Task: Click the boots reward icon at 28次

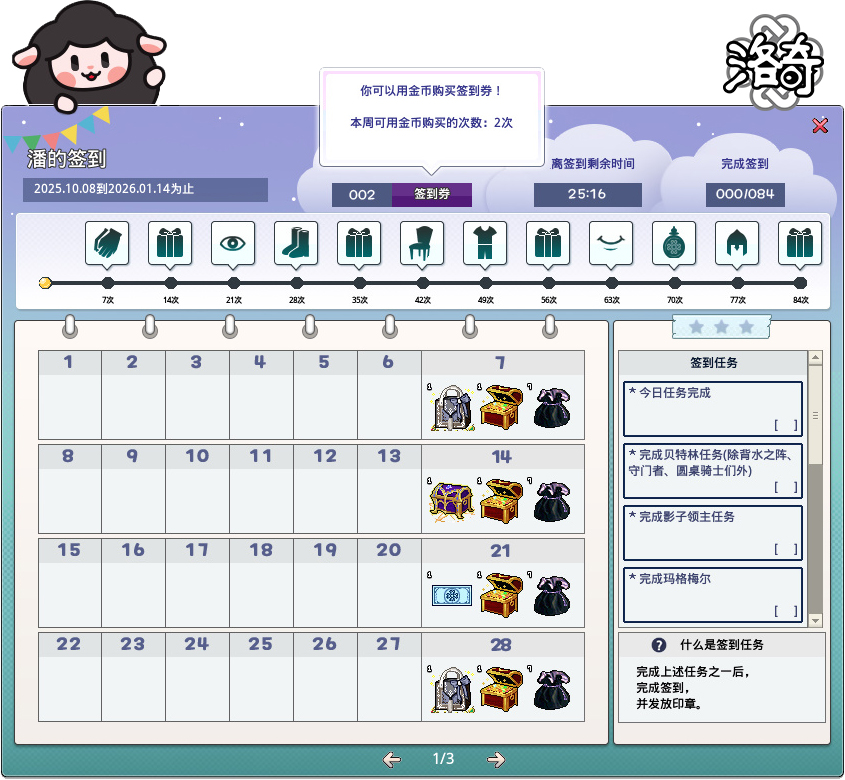Action: click(x=296, y=243)
